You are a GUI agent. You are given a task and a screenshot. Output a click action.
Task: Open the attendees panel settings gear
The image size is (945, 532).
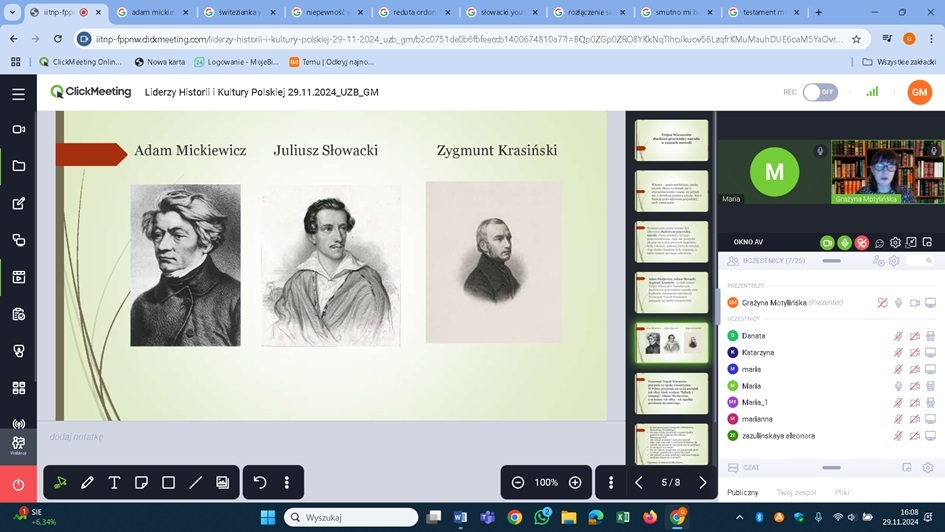(894, 261)
